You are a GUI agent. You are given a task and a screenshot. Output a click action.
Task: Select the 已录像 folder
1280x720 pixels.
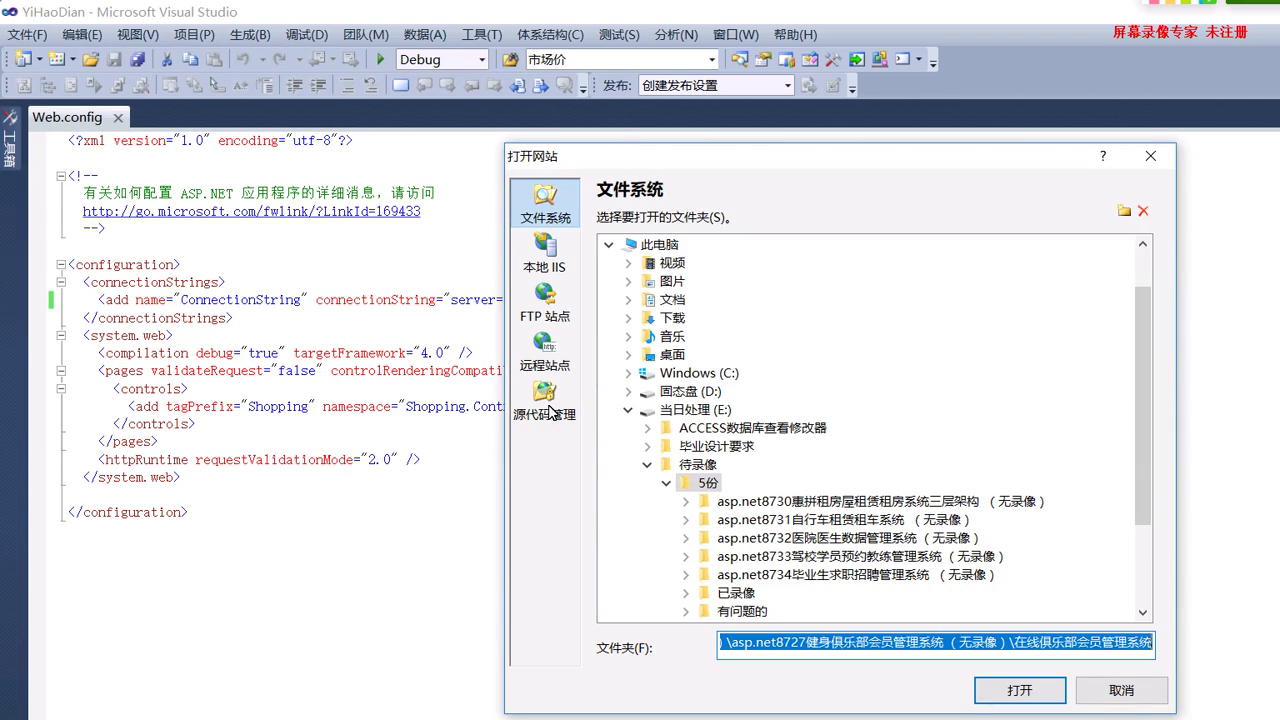coord(736,593)
